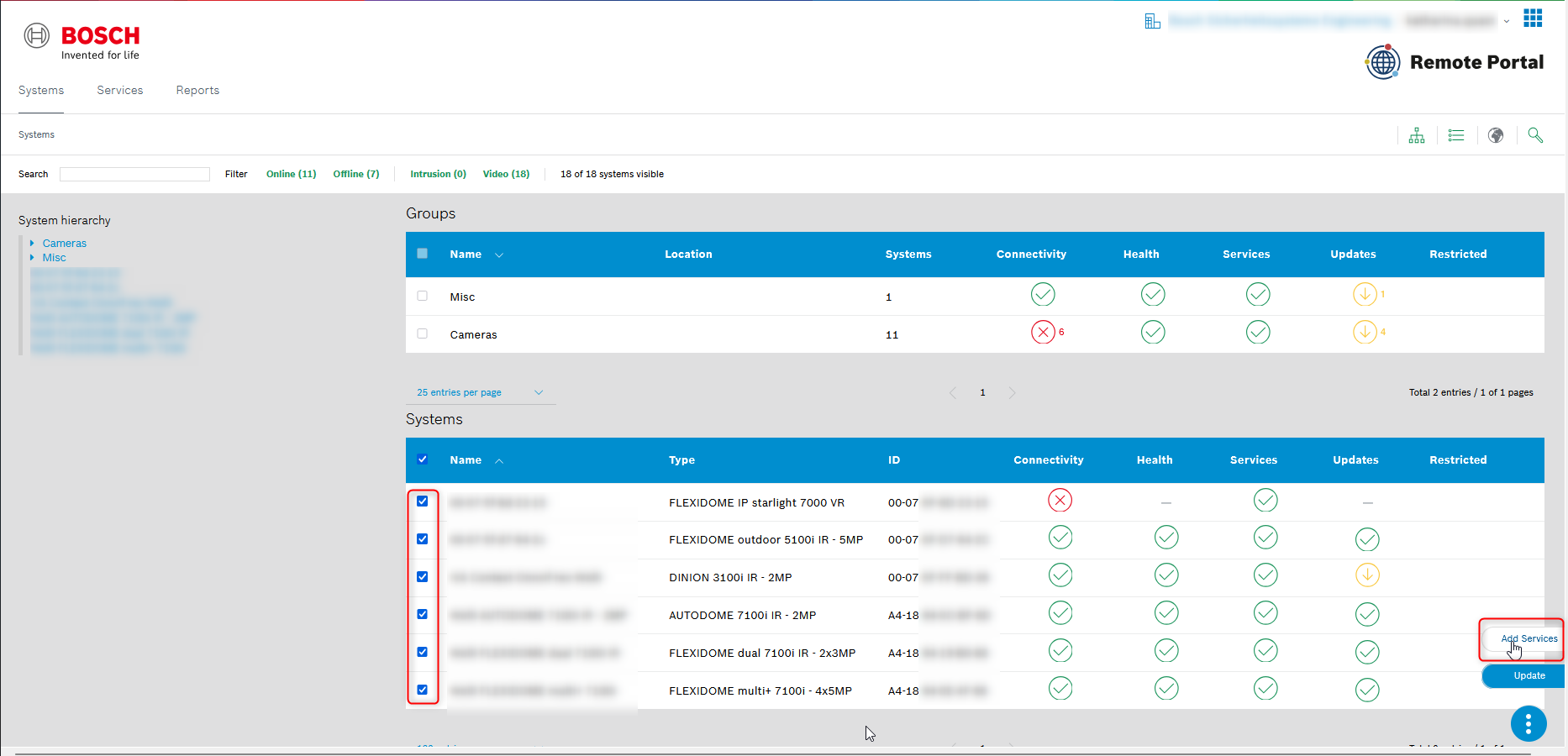Open the hierarchy tree view icon
Screen dimensions: 1568x756
[1417, 135]
